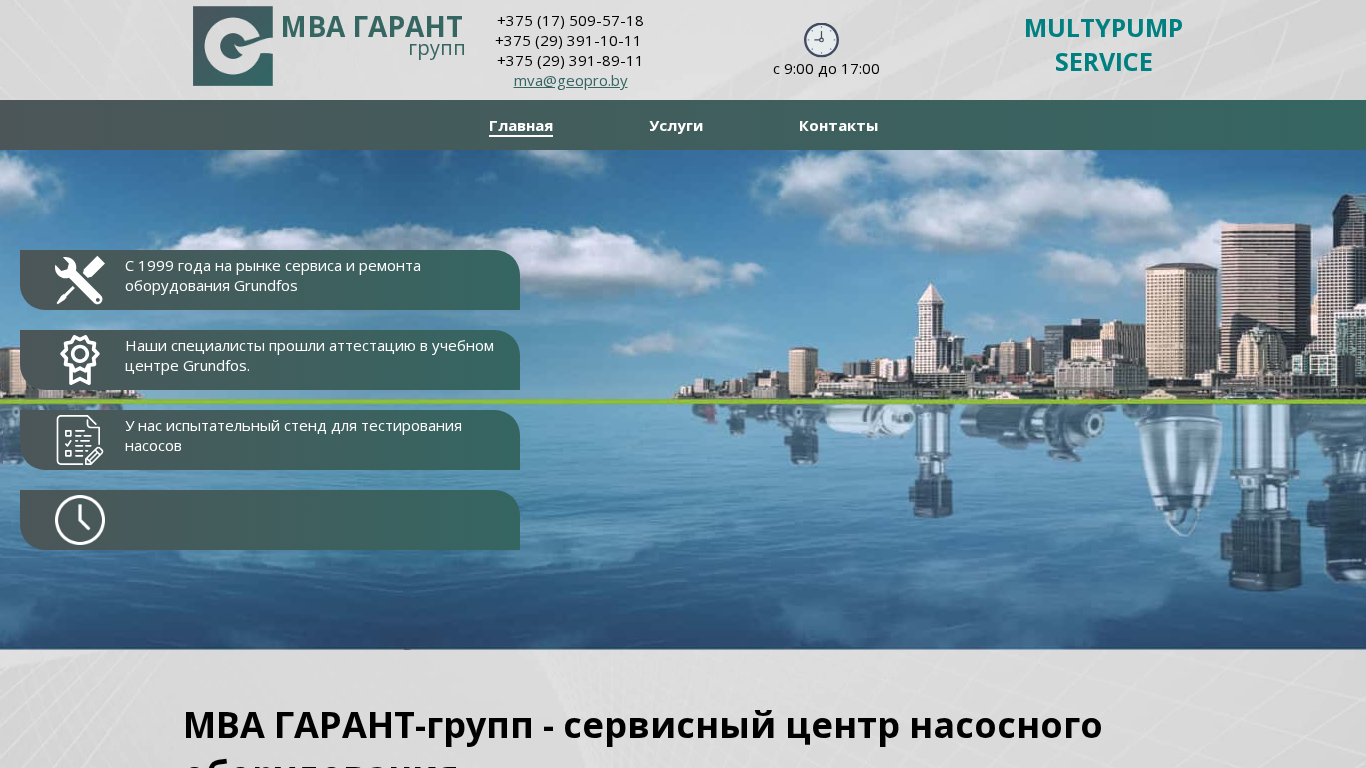
Task: Click the 'испытательный стенд' banner text
Action: coord(293,436)
